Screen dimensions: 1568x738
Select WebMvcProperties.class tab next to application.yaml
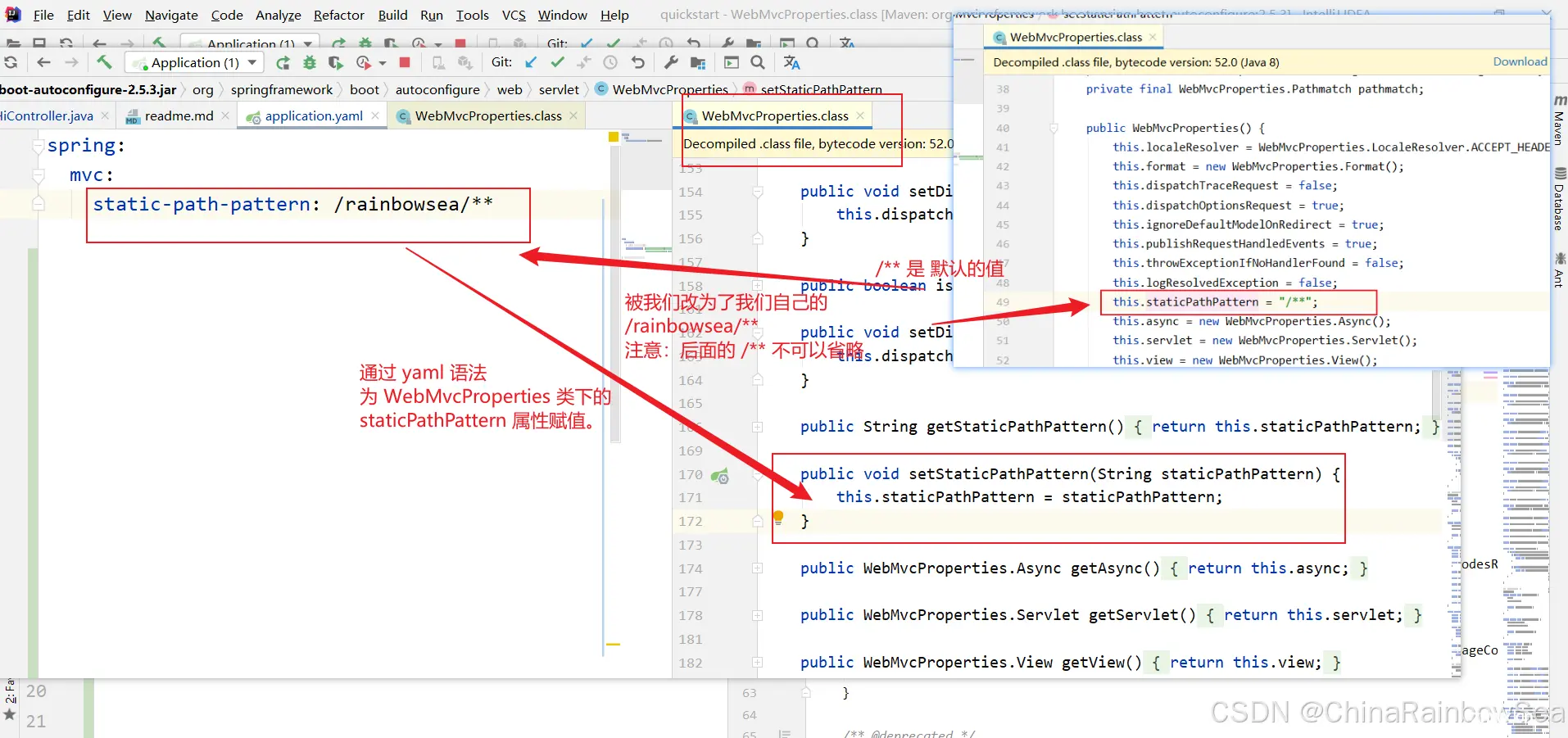[487, 115]
